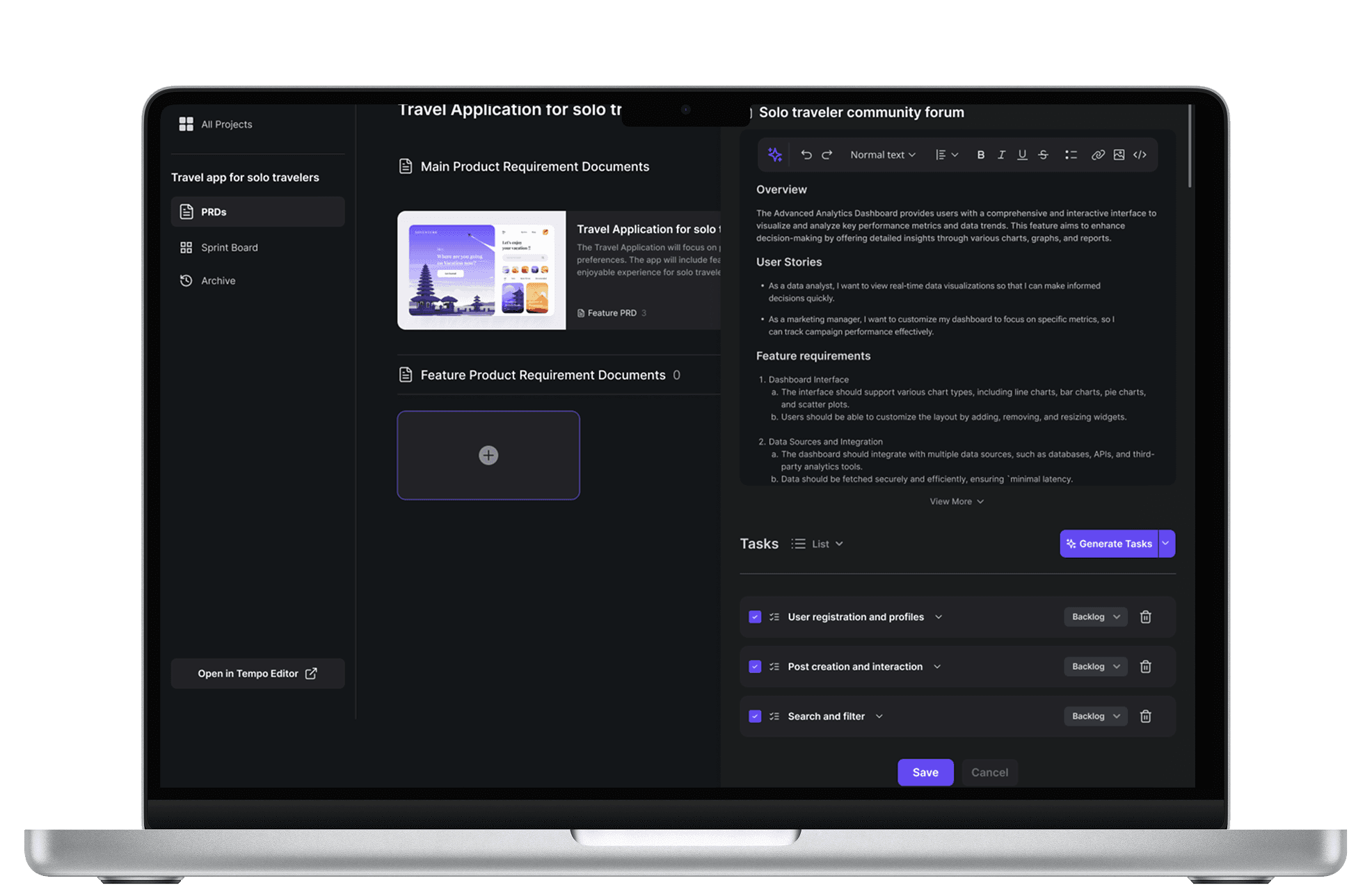This screenshot has height=892, width=1372.
Task: Open Backlog status dropdown for User registration
Action: 1095,616
